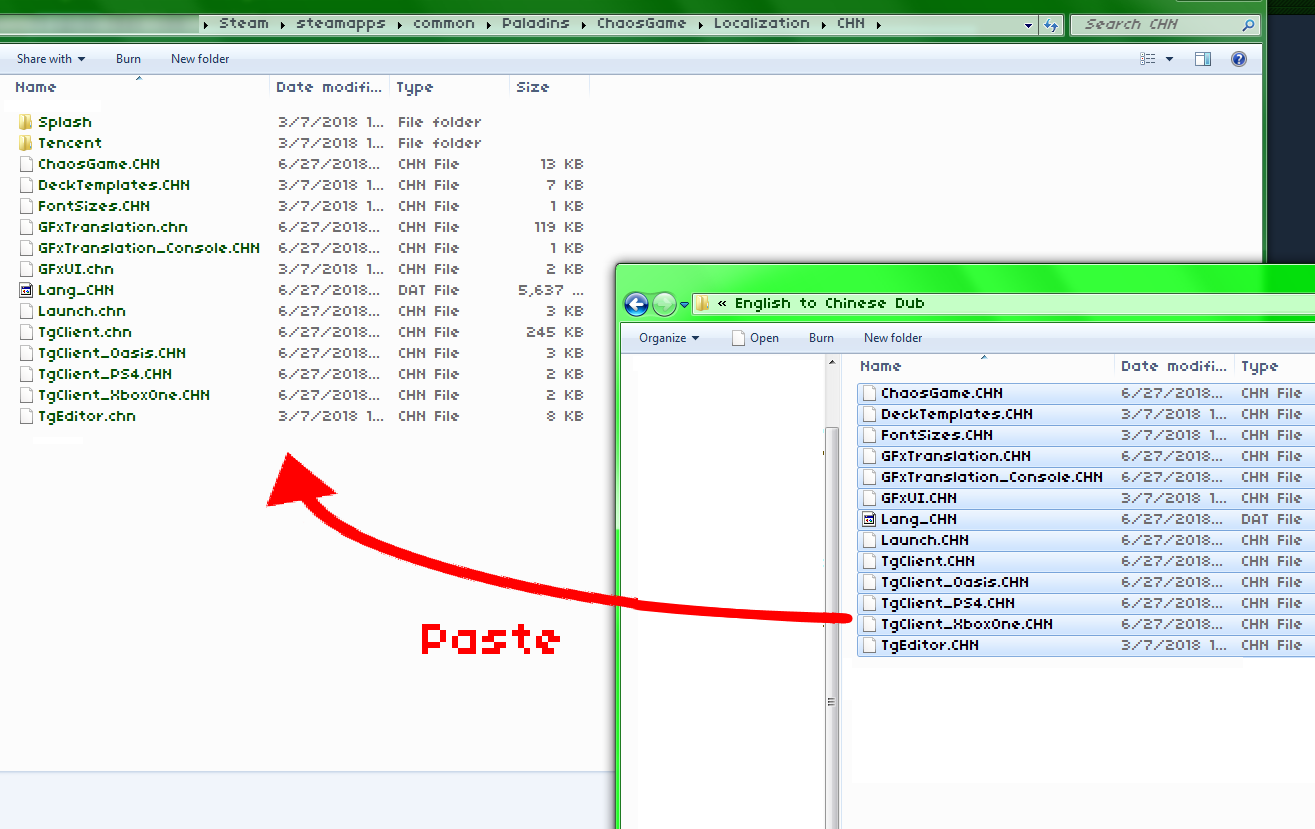The width and height of the screenshot is (1315, 829).
Task: Click New folder in the CHN window toolbar
Action: tap(200, 59)
